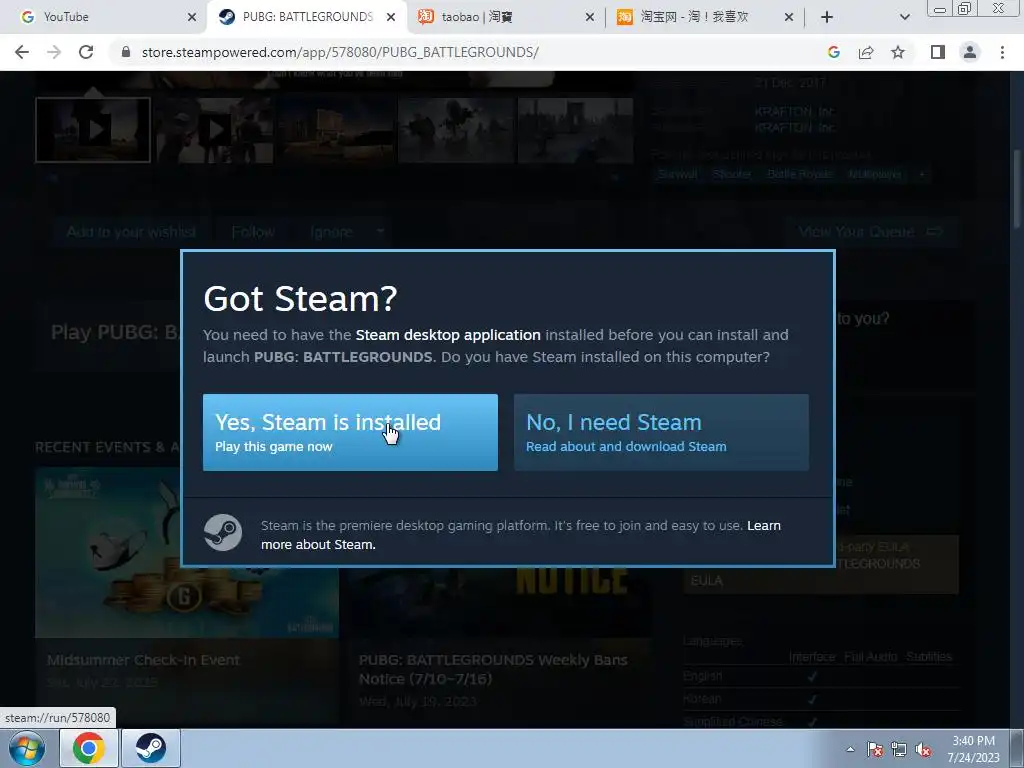Close the YouTube tab
The width and height of the screenshot is (1024, 768).
pos(192,17)
